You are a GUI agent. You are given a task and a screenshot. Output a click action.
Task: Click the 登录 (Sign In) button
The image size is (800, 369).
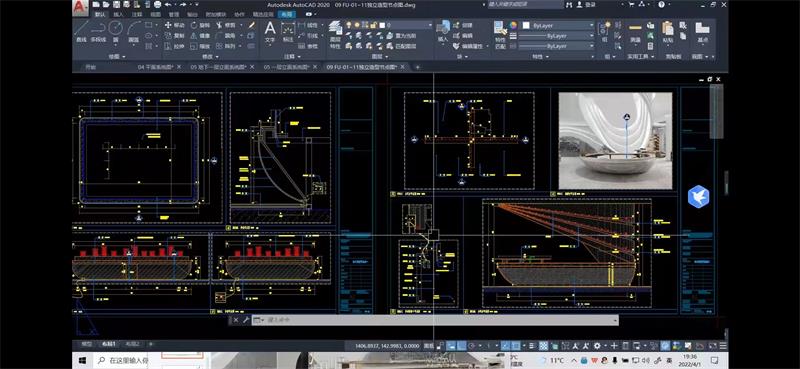click(591, 5)
